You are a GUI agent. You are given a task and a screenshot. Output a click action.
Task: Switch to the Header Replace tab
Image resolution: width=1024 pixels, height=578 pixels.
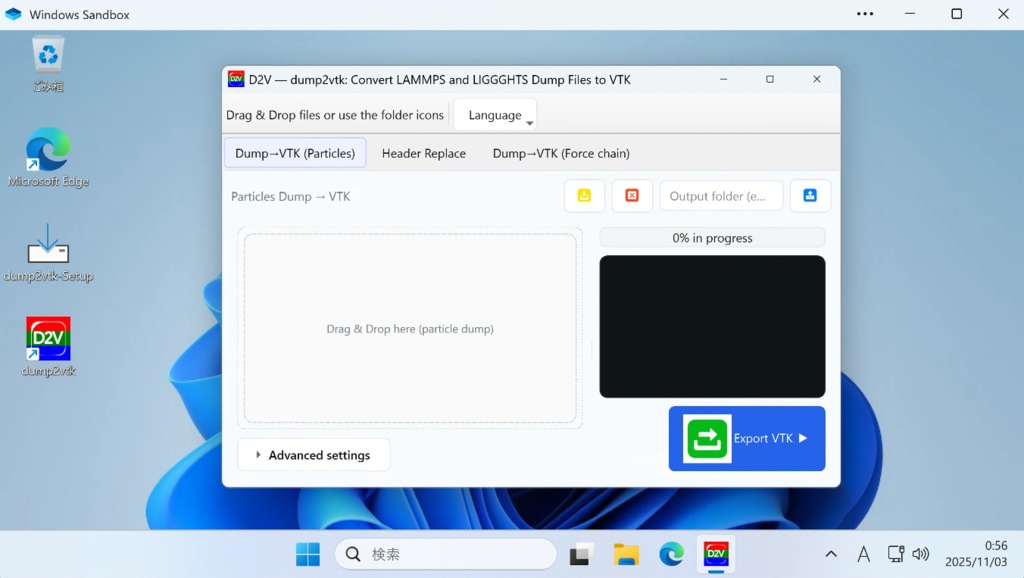click(x=424, y=153)
